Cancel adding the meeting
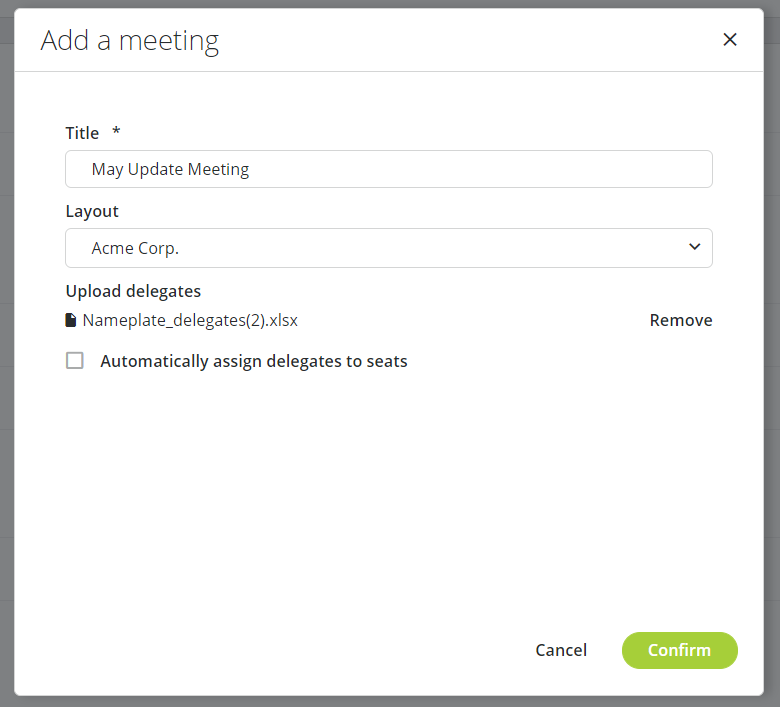Image resolution: width=780 pixels, height=707 pixels. [x=561, y=650]
